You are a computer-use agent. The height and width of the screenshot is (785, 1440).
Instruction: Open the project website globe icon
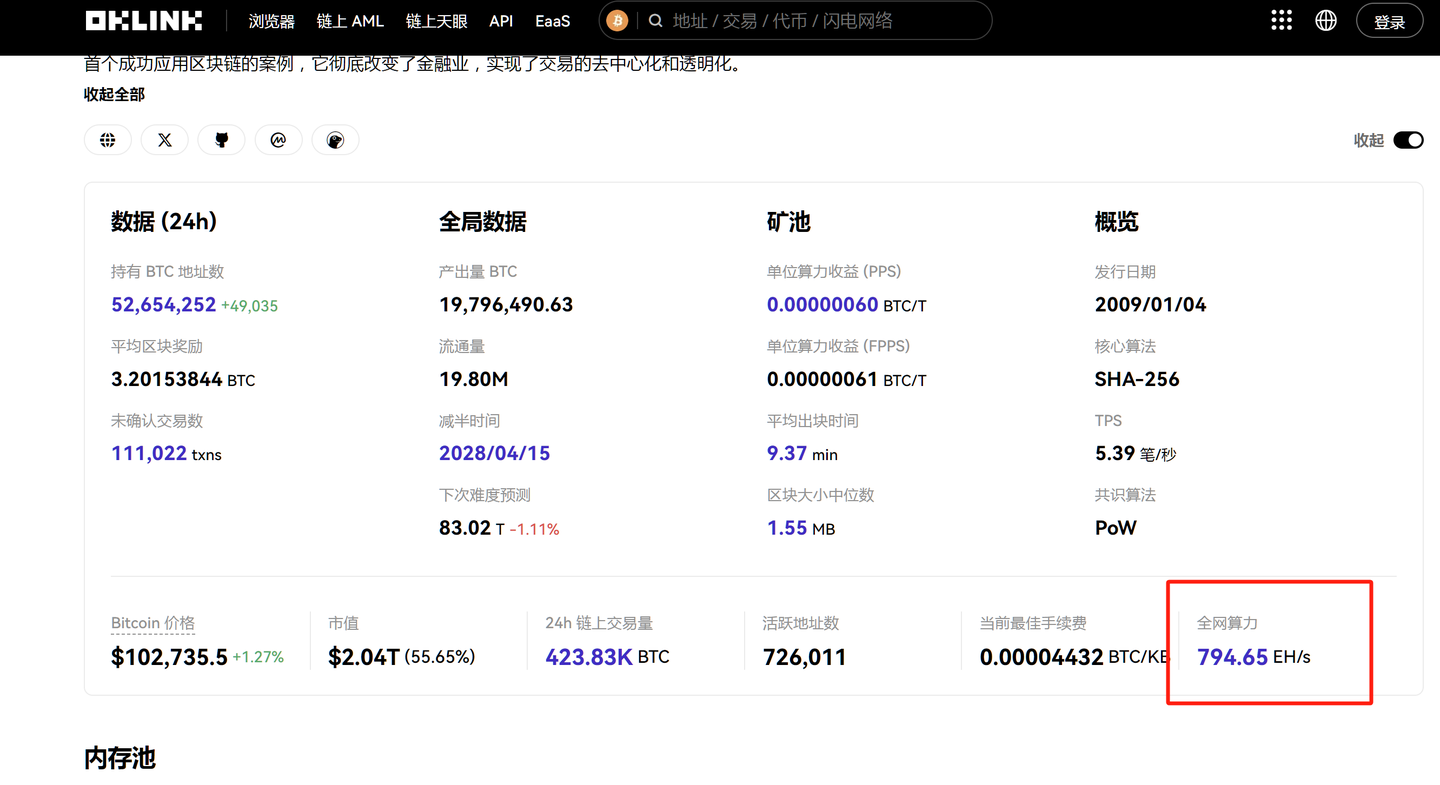tap(107, 139)
